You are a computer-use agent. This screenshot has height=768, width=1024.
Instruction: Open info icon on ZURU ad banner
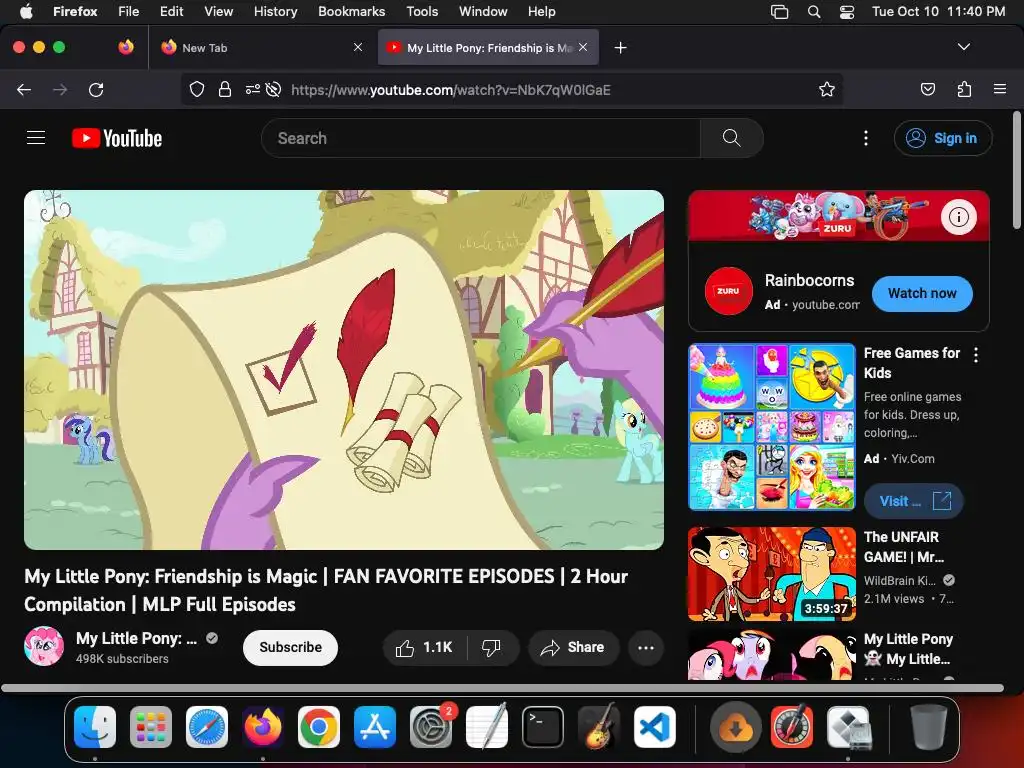pyautogui.click(x=959, y=217)
